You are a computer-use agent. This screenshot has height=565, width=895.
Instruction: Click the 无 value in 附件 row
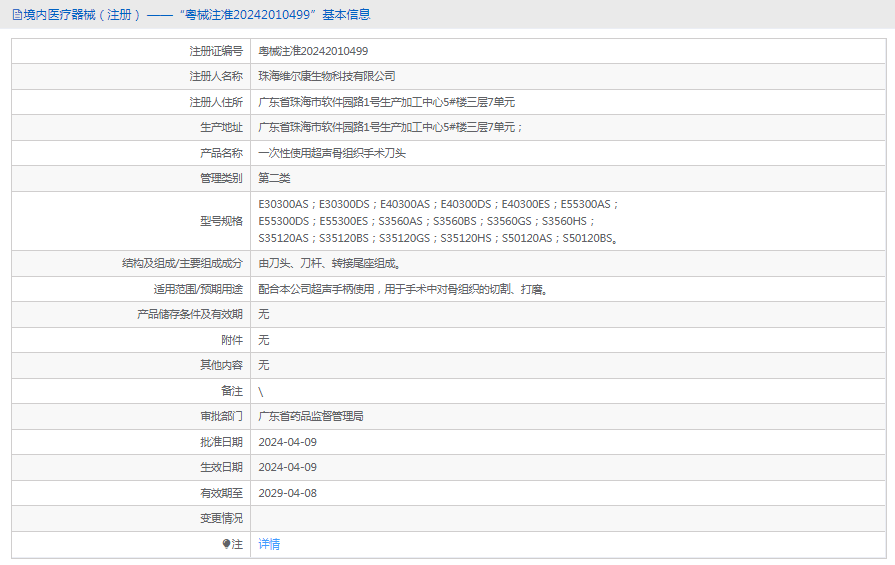point(264,340)
